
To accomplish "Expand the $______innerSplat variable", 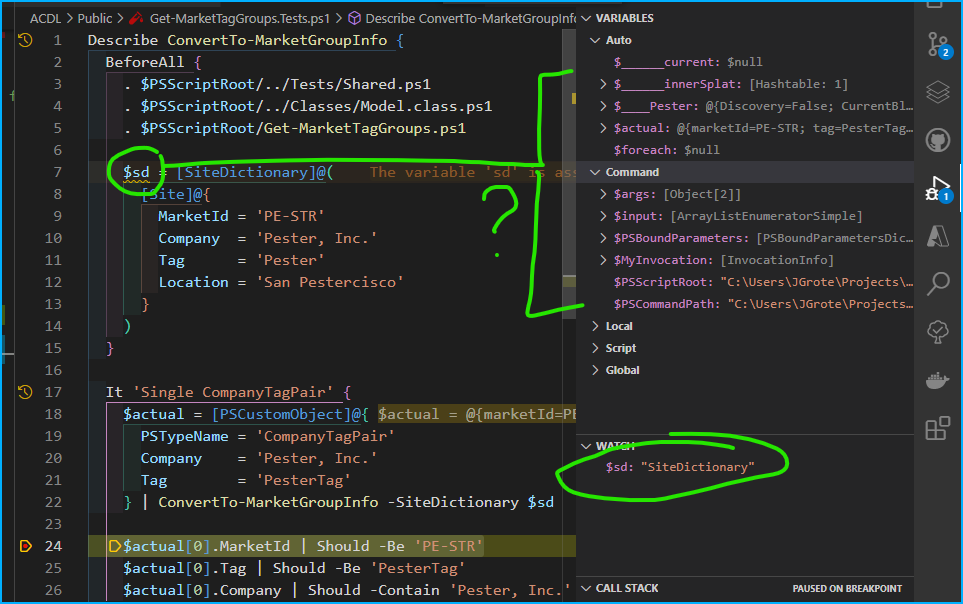I will [602, 84].
